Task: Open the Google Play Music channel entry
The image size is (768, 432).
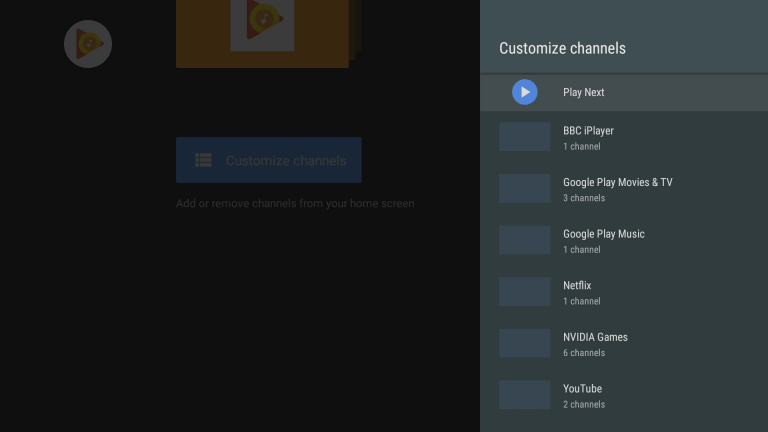Action: 603,241
